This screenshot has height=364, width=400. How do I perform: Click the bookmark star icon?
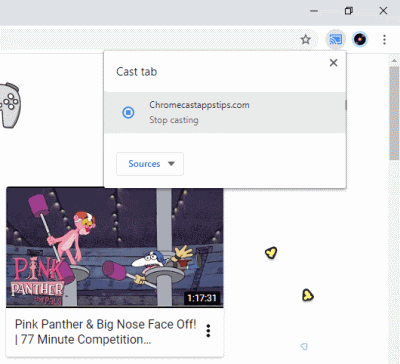(305, 40)
